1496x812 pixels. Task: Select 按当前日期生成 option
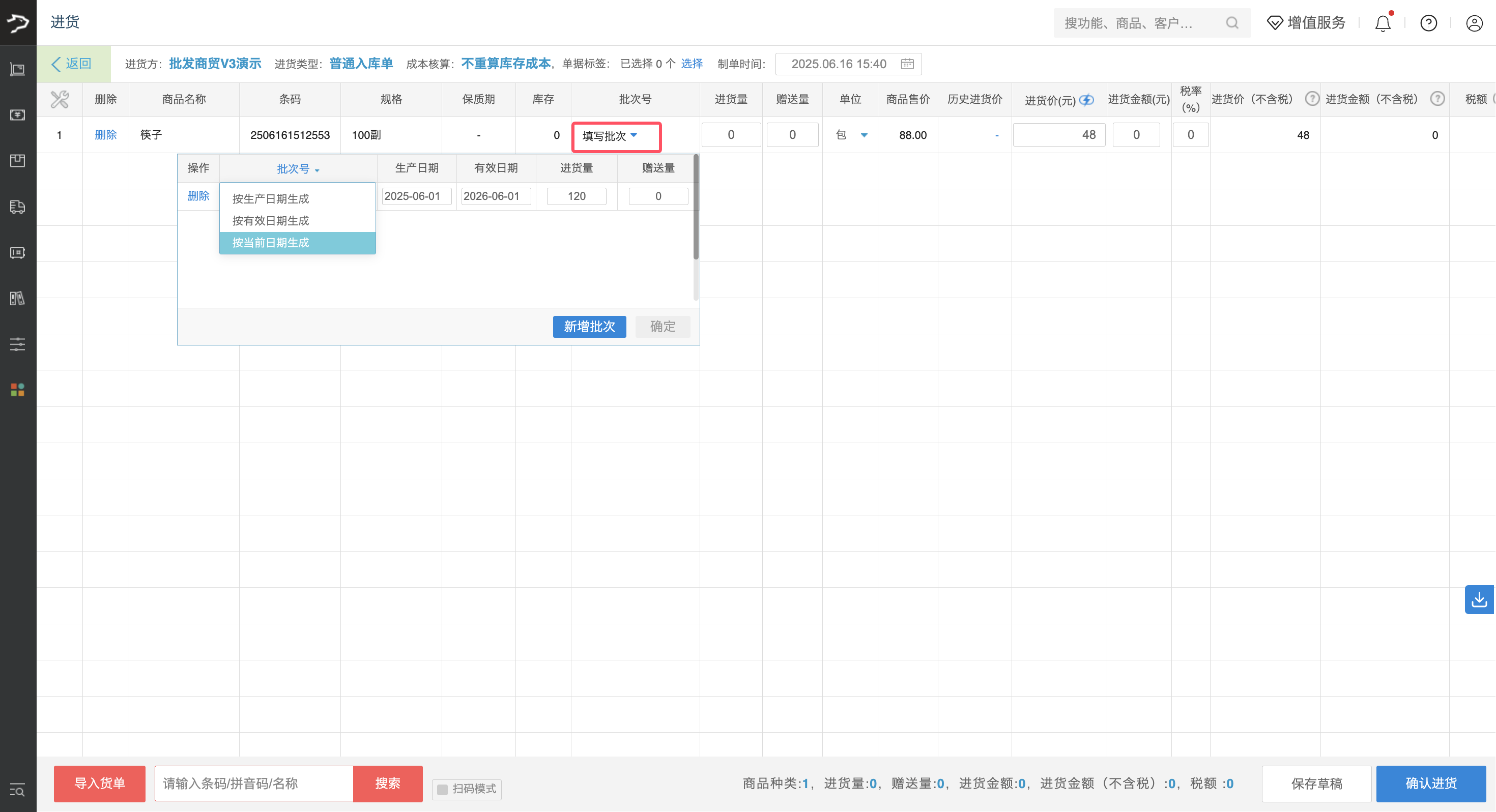(297, 243)
